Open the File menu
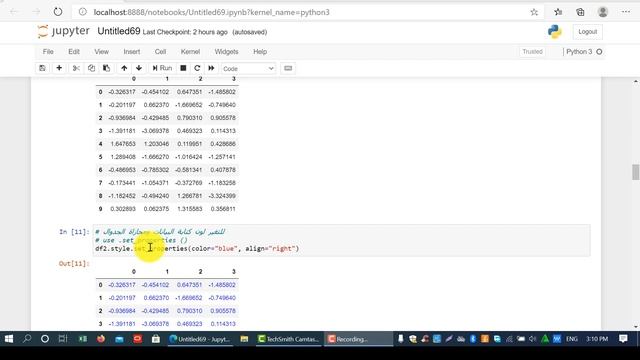640x360 pixels. click(48, 52)
